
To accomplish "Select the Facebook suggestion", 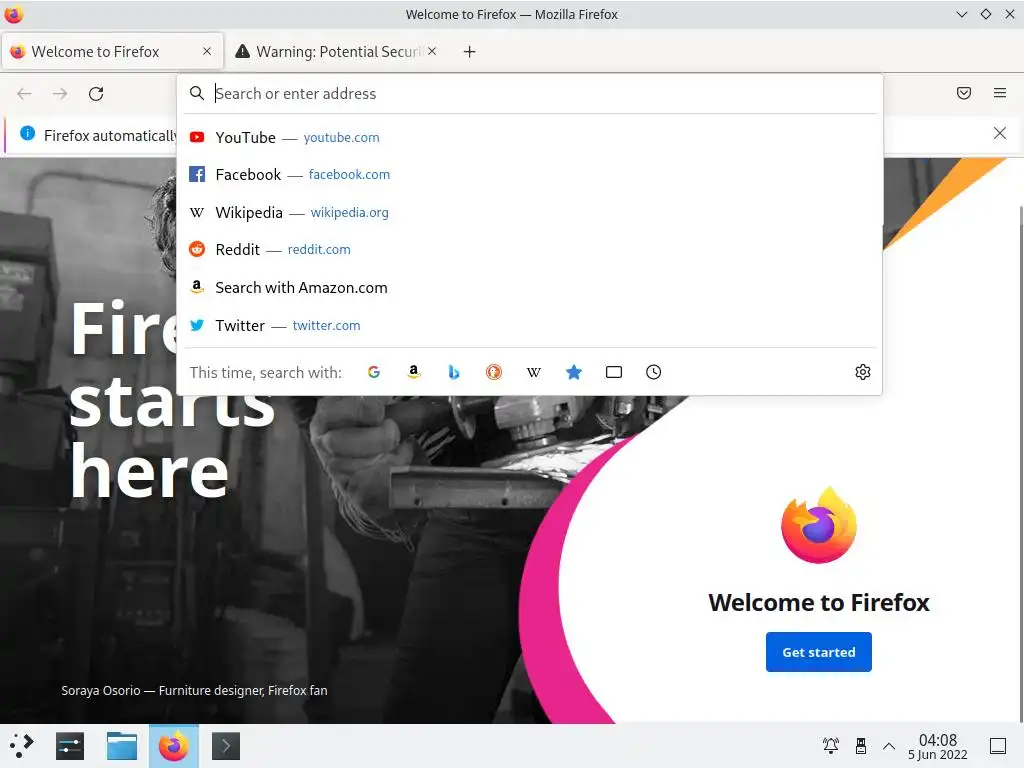I will click(x=529, y=174).
